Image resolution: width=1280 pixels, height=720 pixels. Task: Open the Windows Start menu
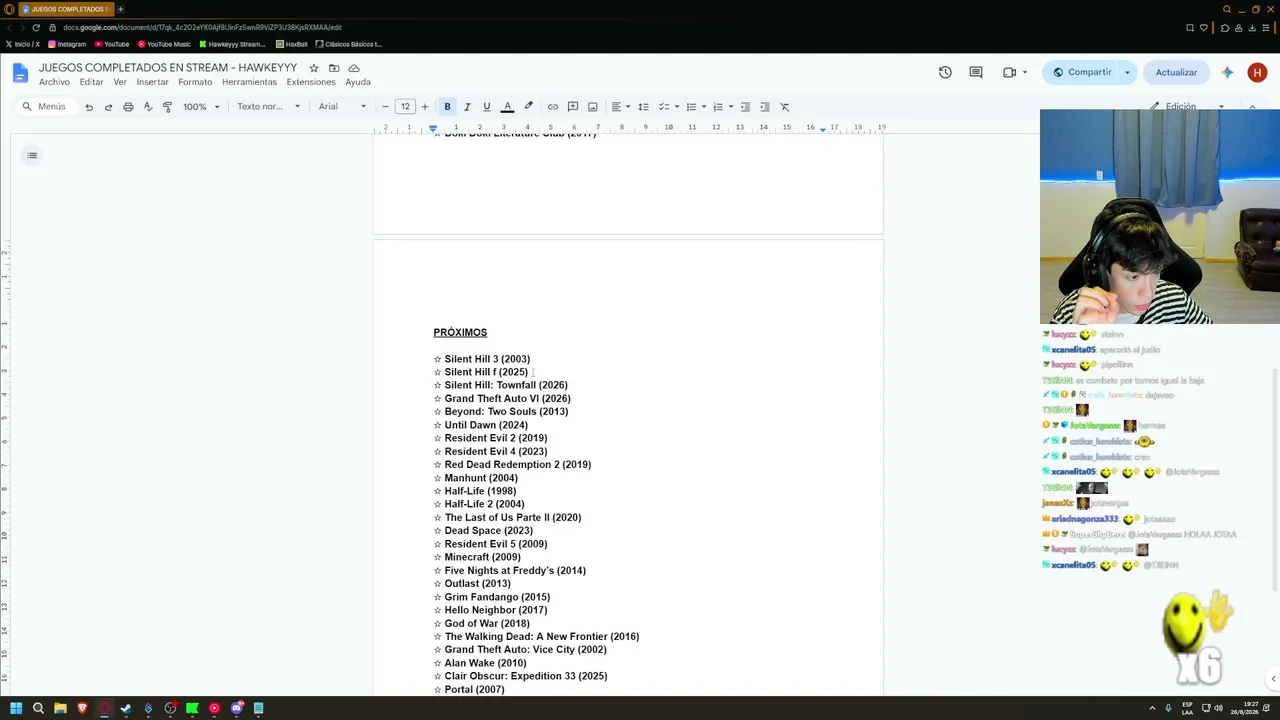16,708
